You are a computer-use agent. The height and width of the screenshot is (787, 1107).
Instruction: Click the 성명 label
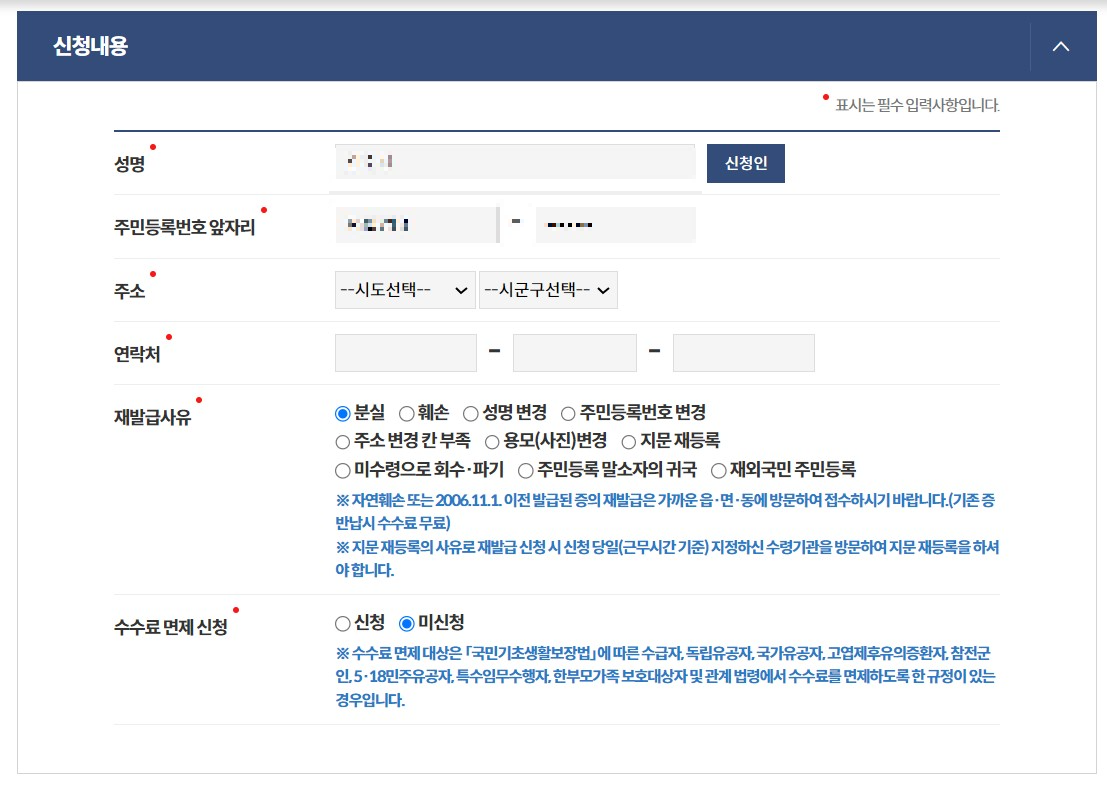click(x=129, y=164)
